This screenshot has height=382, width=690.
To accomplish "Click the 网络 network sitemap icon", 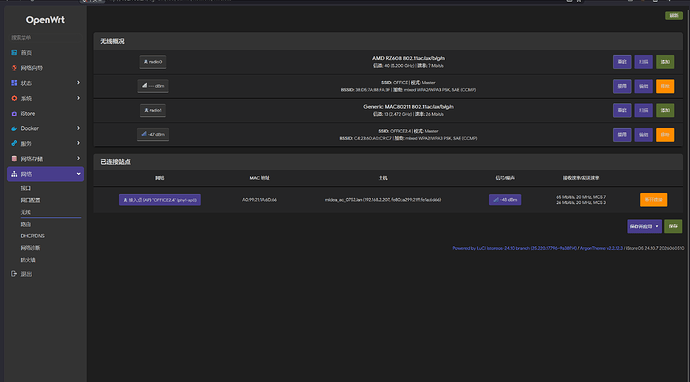I will 14,174.
